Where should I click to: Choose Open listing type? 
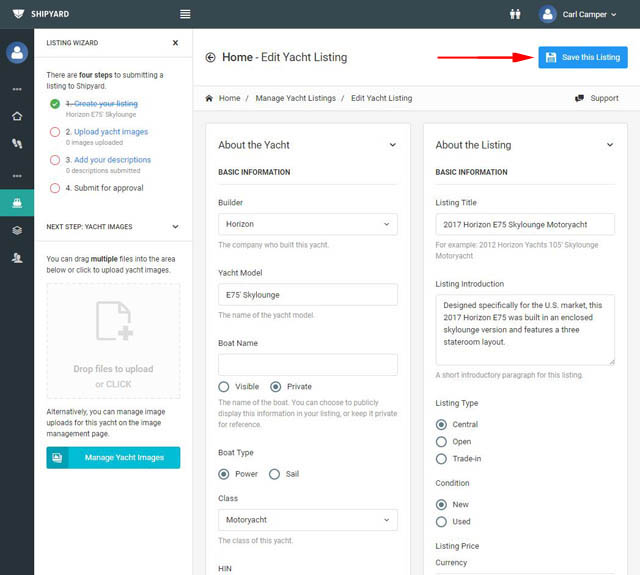442,441
